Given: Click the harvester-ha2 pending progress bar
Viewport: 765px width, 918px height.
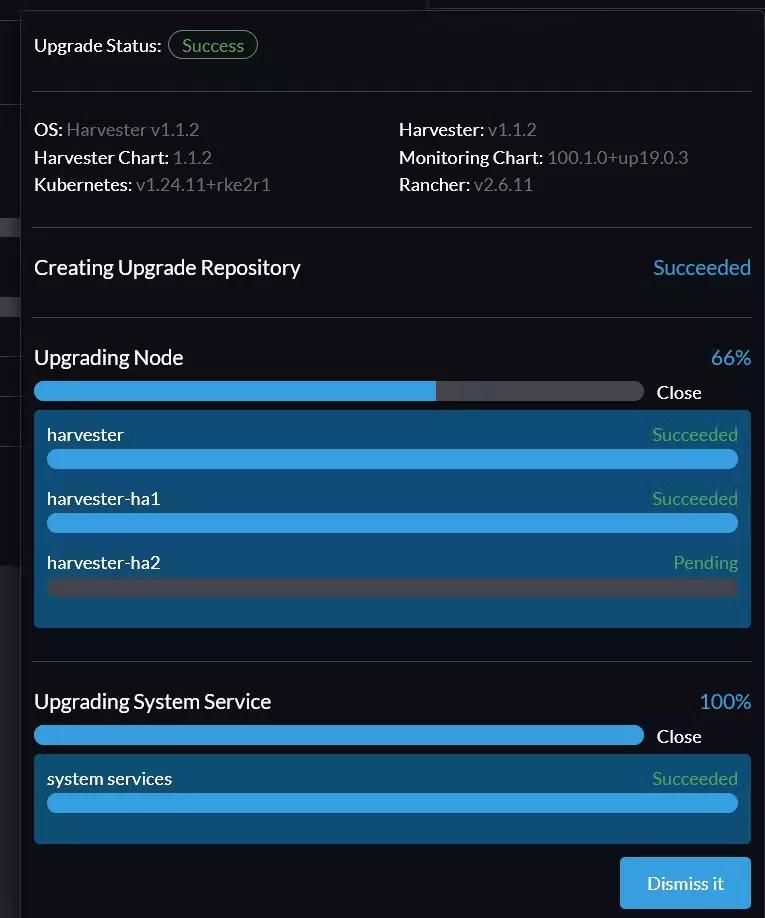Looking at the screenshot, I should click(x=390, y=587).
